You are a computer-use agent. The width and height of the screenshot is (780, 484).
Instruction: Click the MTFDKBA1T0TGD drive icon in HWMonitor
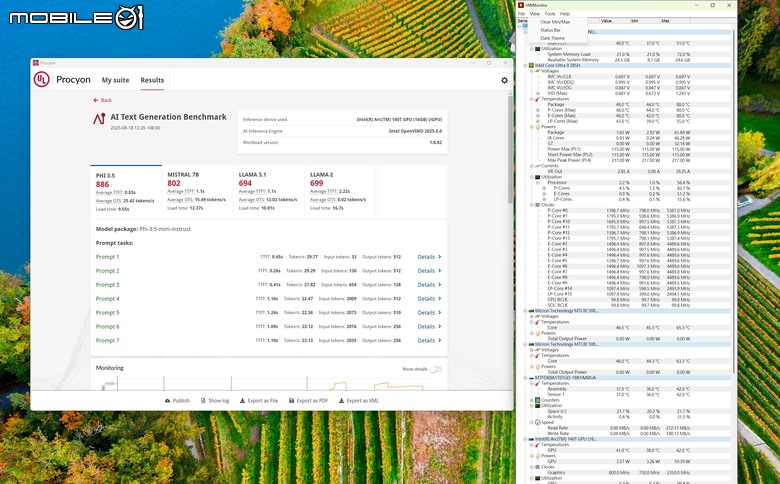pyautogui.click(x=531, y=378)
